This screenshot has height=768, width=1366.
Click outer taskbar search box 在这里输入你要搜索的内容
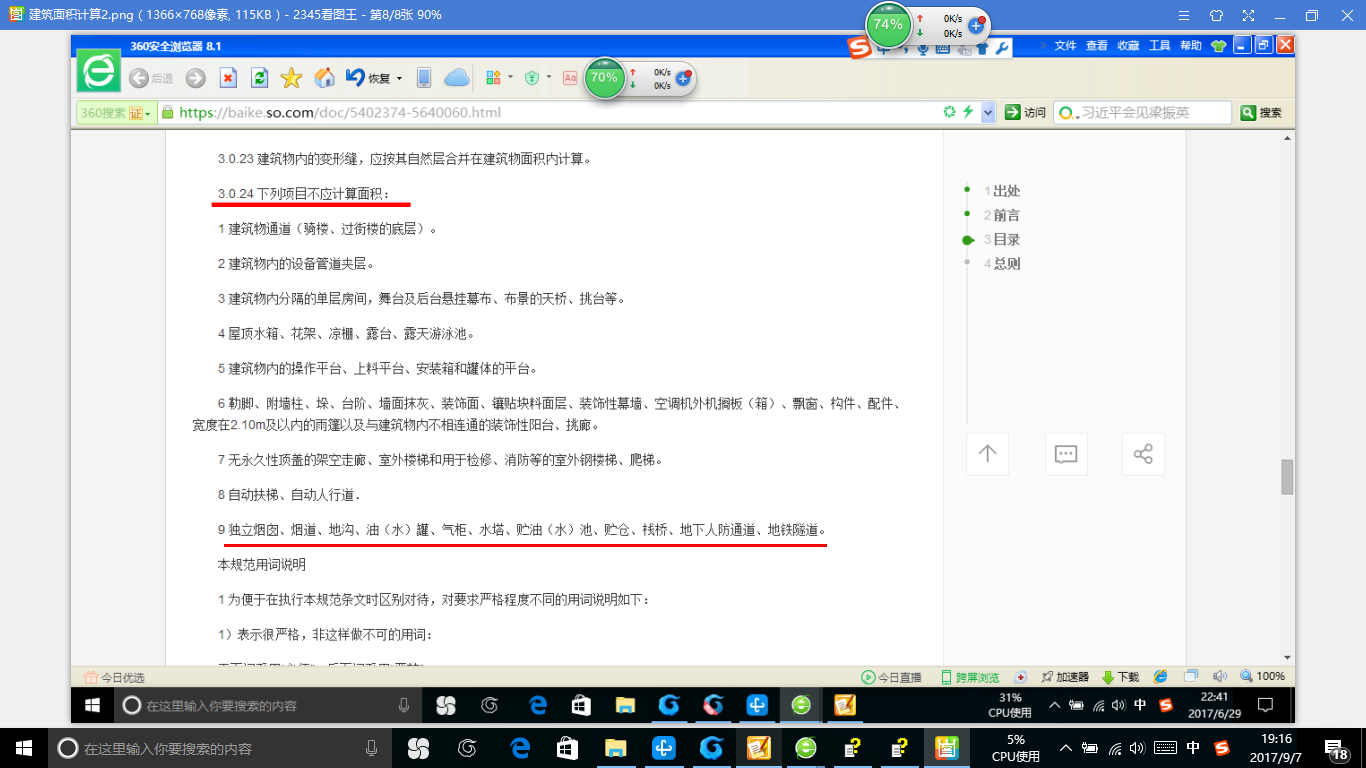(x=219, y=748)
